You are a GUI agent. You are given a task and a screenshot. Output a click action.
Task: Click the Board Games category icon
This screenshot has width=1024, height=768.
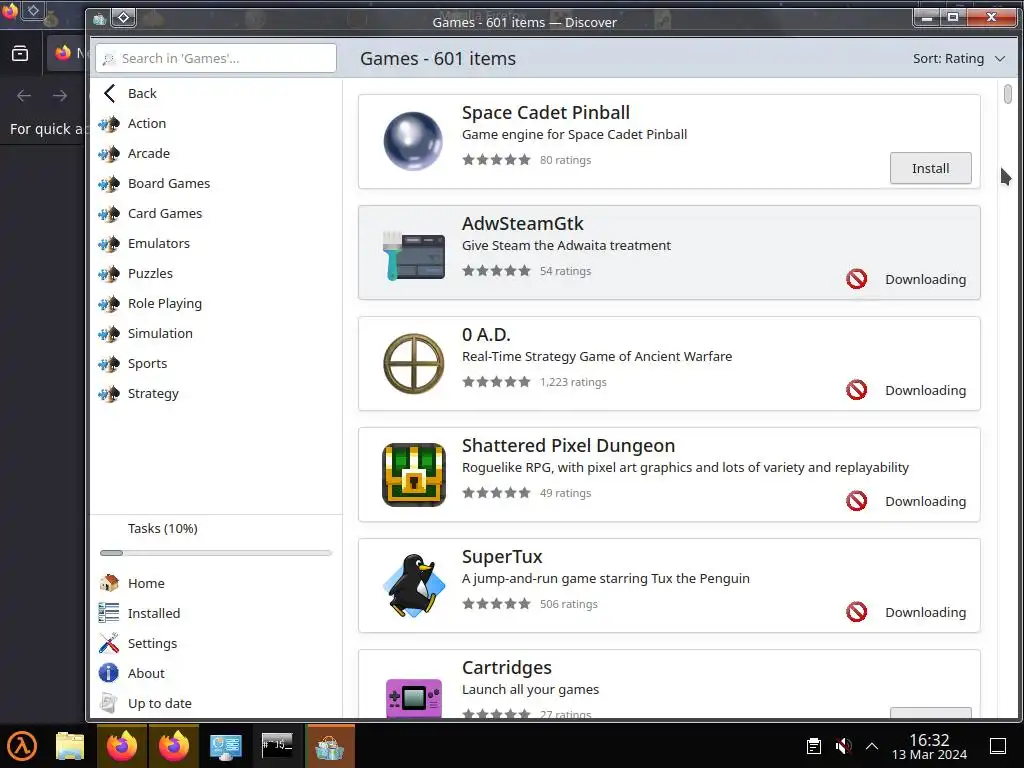tap(109, 184)
